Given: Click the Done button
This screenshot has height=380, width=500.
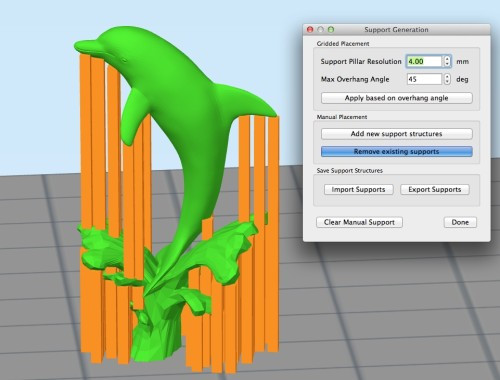Looking at the screenshot, I should [x=460, y=222].
